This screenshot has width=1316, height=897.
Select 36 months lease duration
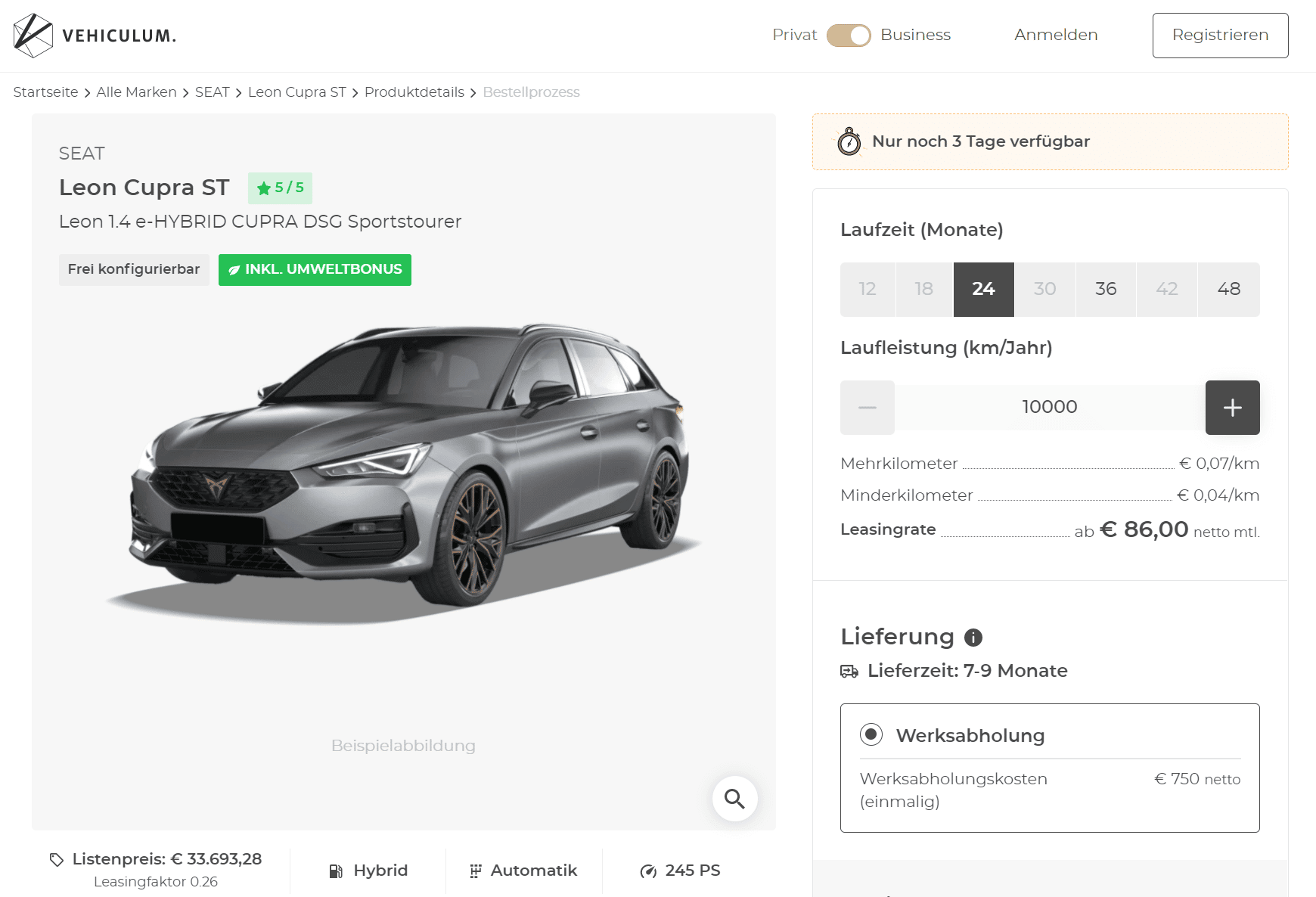[x=1106, y=289]
